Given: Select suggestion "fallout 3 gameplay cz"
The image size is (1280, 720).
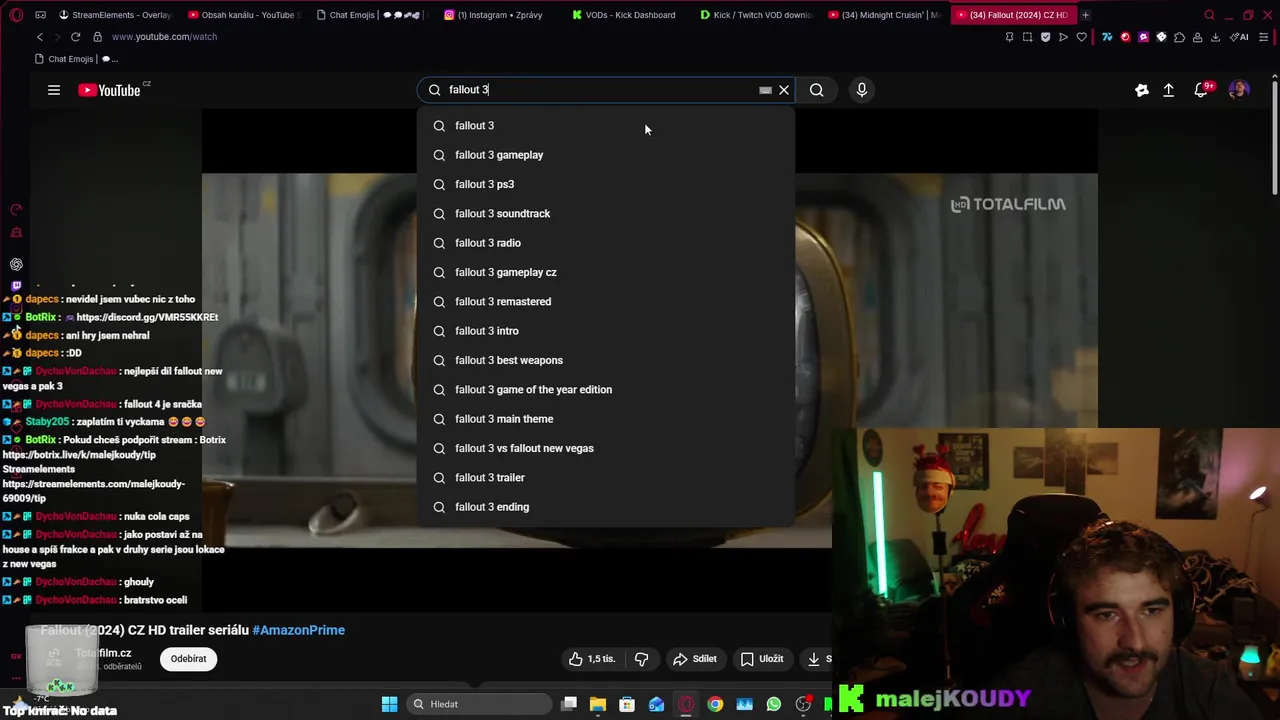Looking at the screenshot, I should (606, 272).
